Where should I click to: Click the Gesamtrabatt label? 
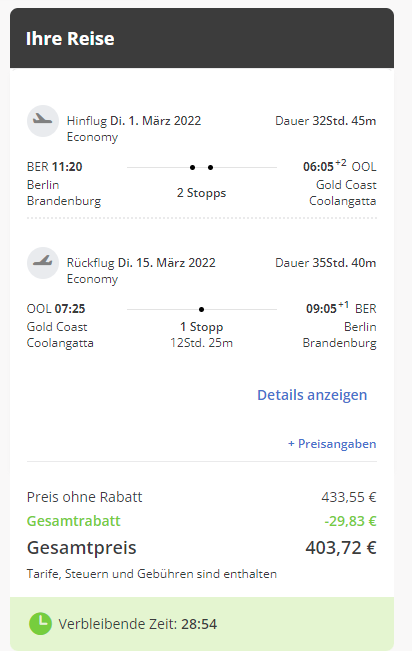tap(74, 521)
